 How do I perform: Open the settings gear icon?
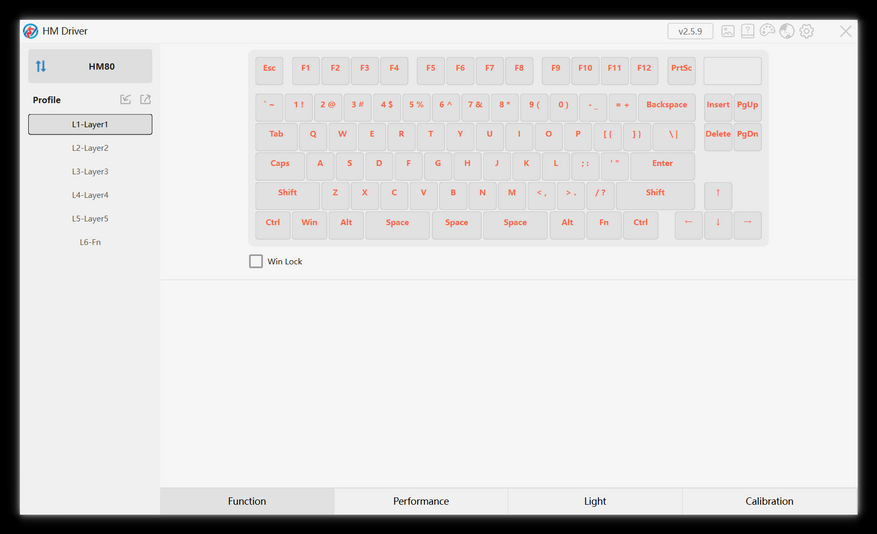click(x=806, y=31)
